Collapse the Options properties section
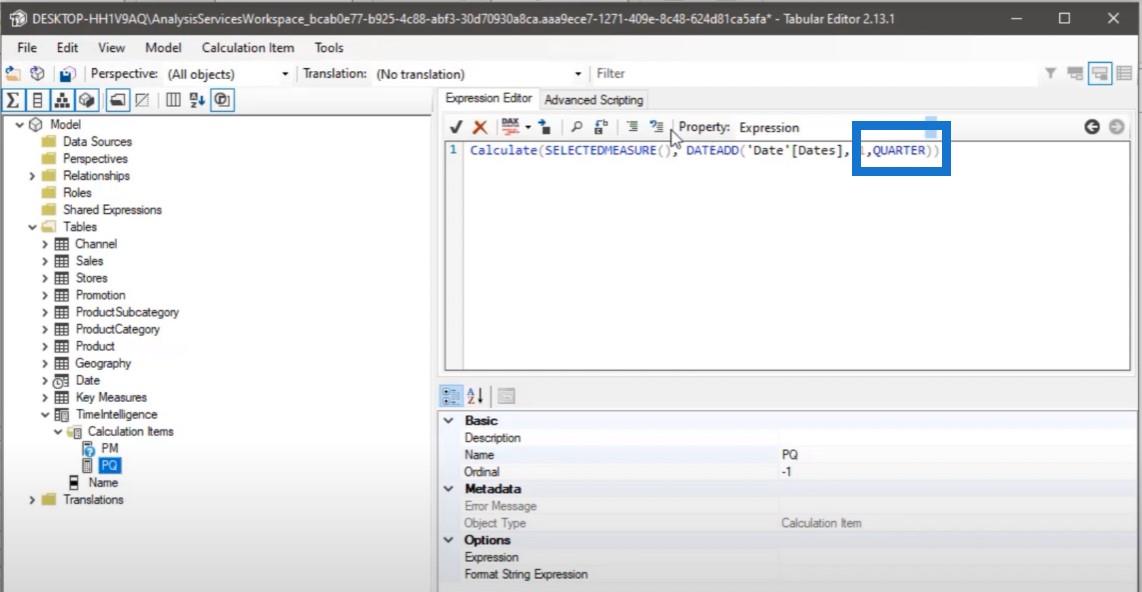This screenshot has width=1142, height=592. click(x=449, y=540)
